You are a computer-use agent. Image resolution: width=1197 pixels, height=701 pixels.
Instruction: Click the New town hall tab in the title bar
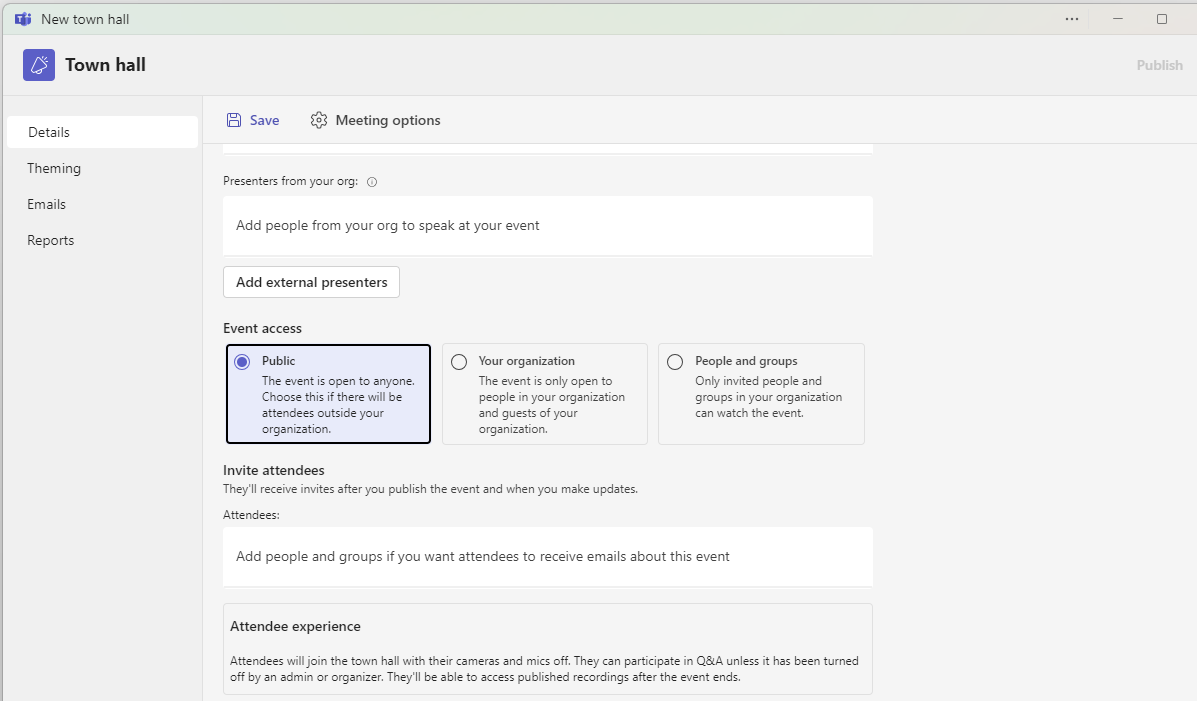click(85, 18)
